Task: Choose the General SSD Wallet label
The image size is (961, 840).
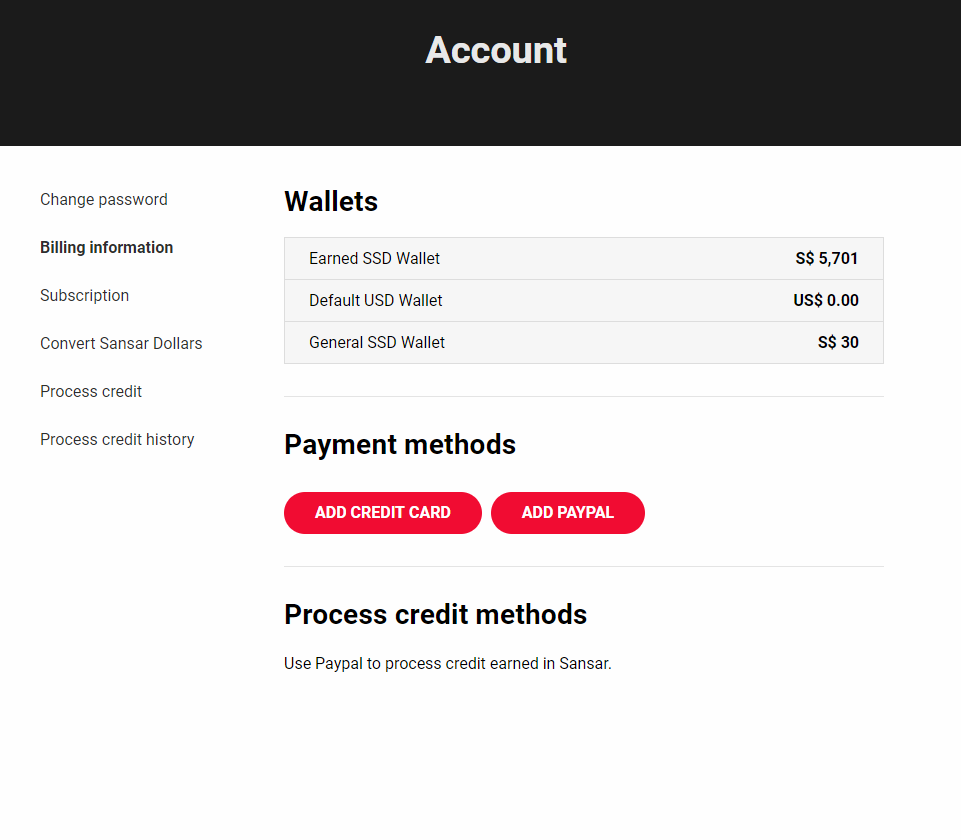Action: 377,343
